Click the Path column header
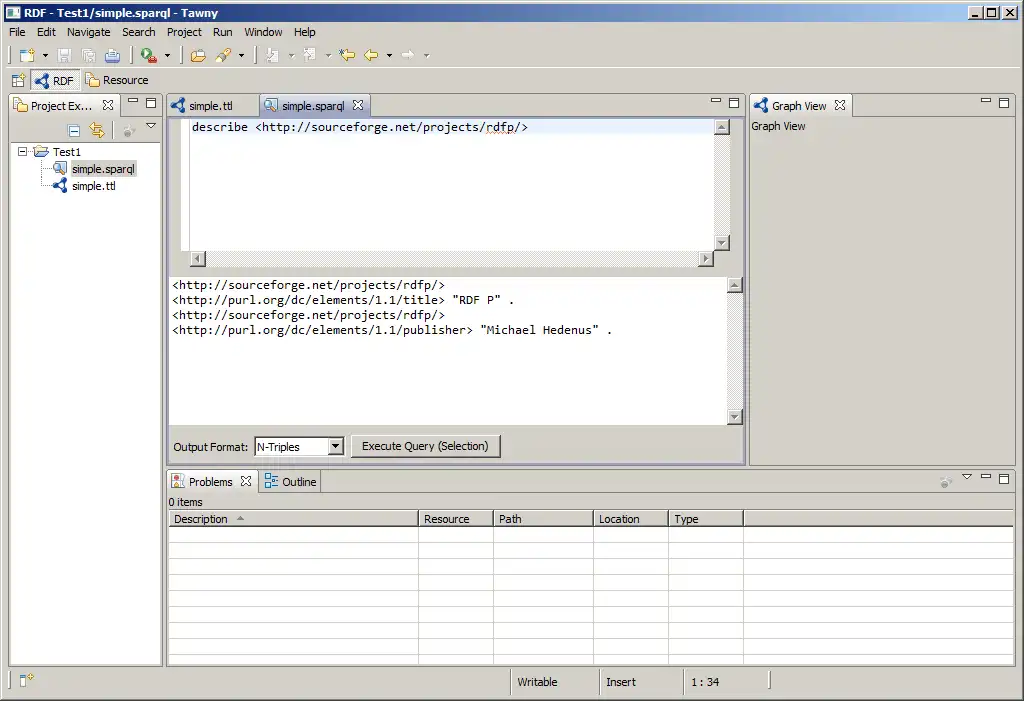Image resolution: width=1024 pixels, height=701 pixels. point(543,519)
